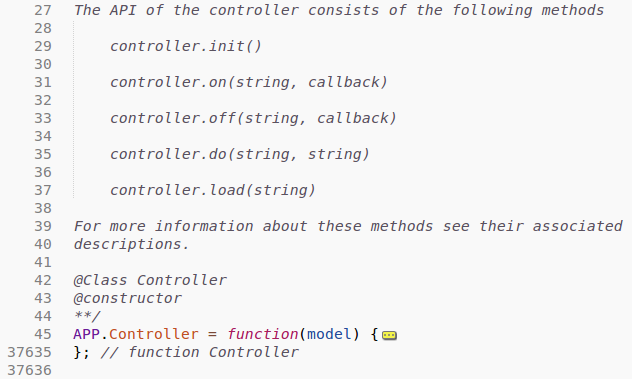Click the model parameter name
632x379 pixels.
click(x=329, y=334)
